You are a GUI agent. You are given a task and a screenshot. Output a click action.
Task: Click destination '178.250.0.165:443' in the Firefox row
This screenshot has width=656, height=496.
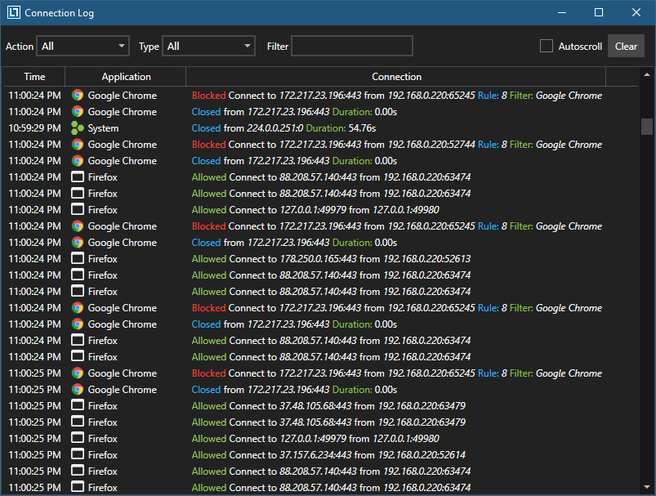[x=318, y=259]
